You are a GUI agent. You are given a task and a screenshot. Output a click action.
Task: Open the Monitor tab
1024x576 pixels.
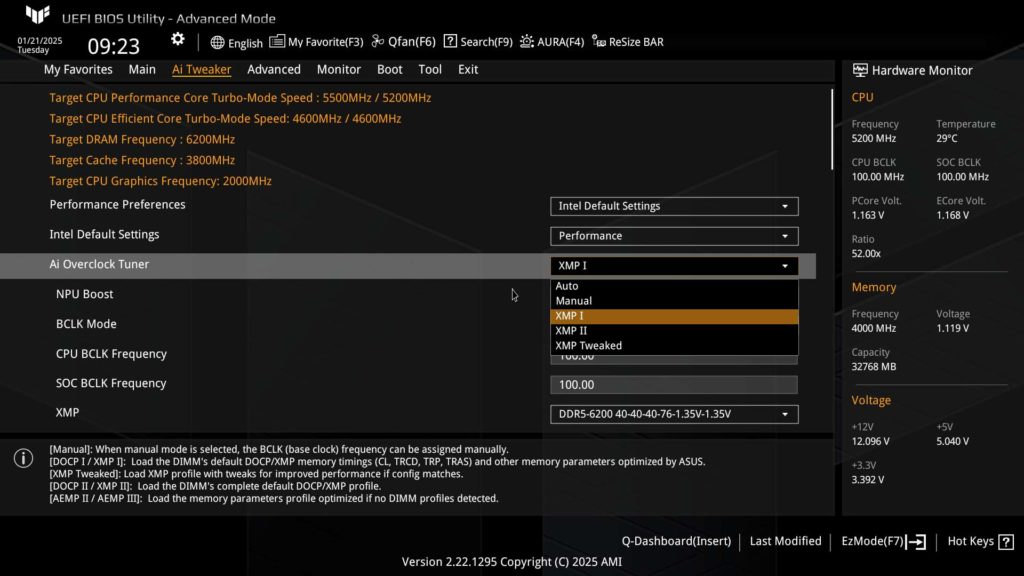coord(338,69)
